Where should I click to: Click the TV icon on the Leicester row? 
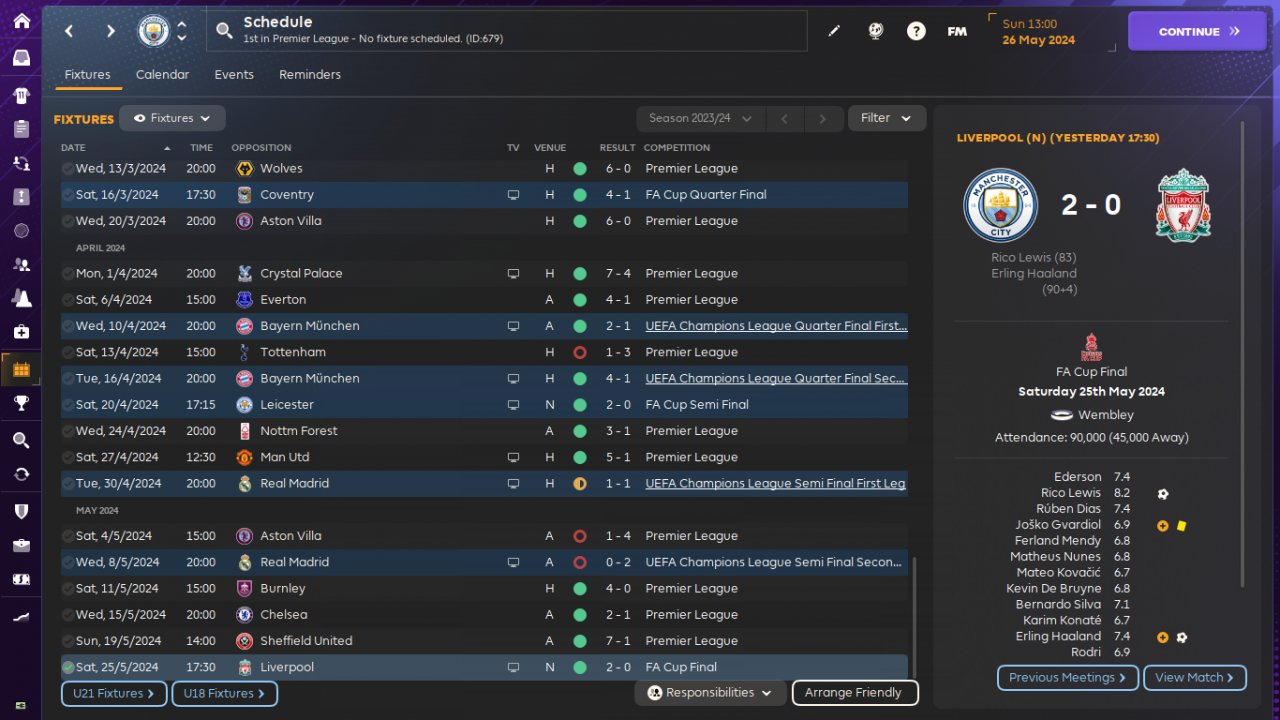[513, 405]
